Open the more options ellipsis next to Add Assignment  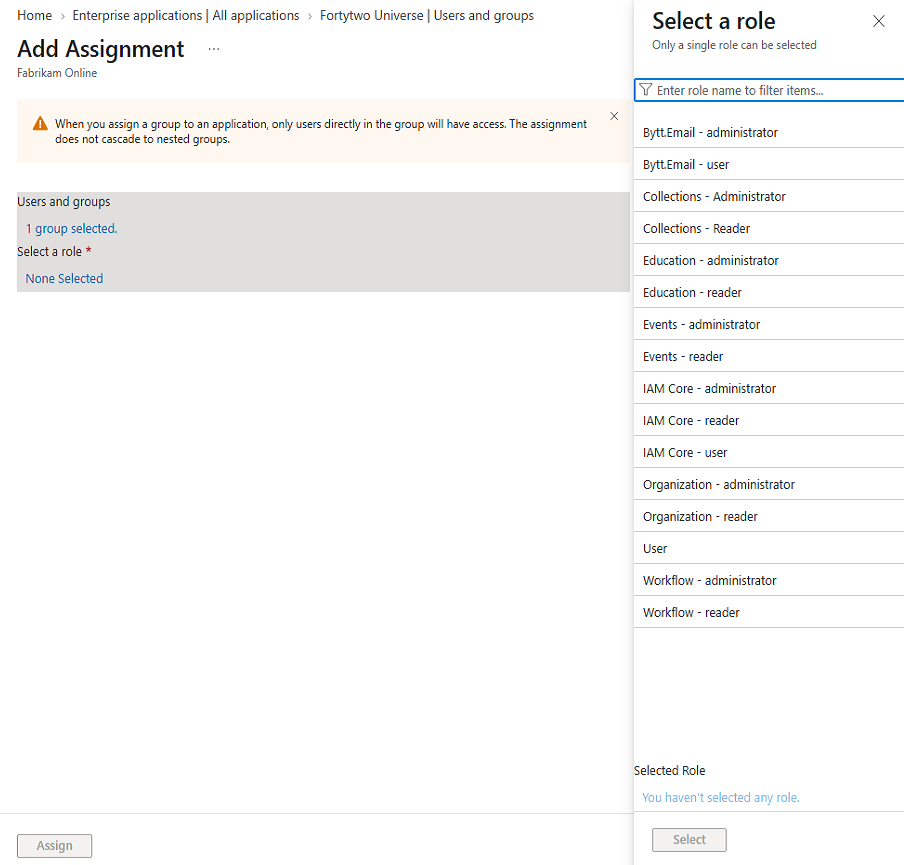(x=214, y=49)
